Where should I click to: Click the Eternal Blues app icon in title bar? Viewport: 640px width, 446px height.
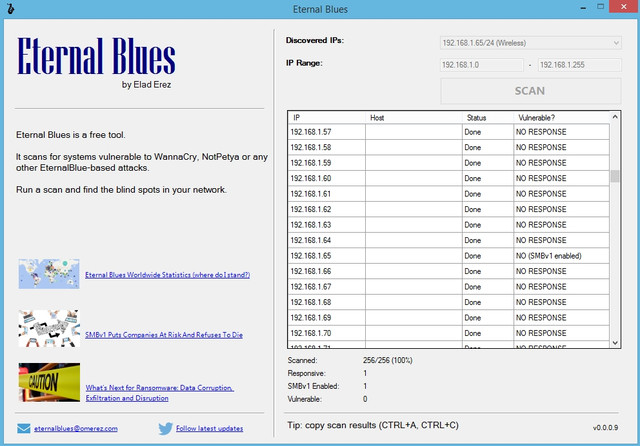[11, 9]
